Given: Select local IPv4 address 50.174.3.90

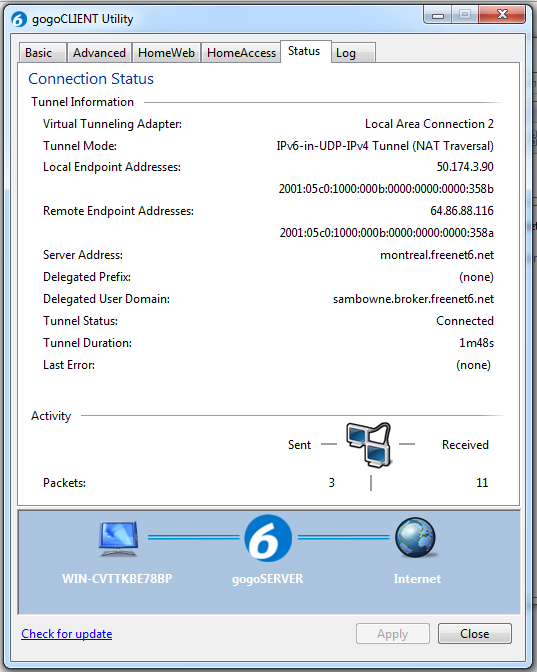Looking at the screenshot, I should (465, 167).
